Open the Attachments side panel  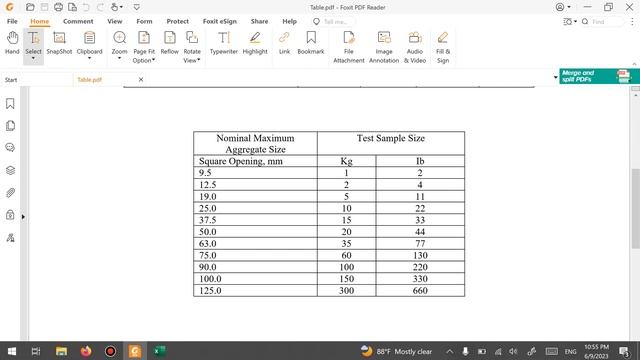tap(10, 193)
